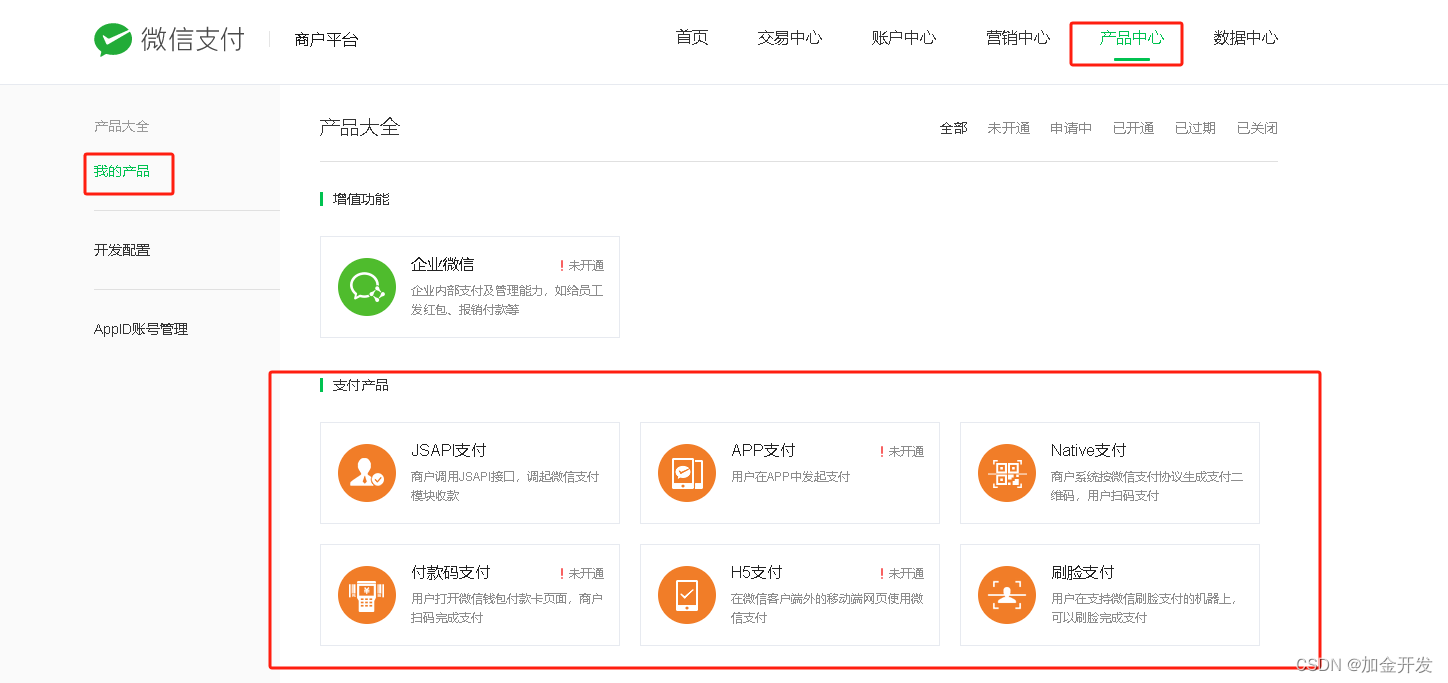The image size is (1448, 683).
Task: Open the 数据中心 top menu
Action: click(1246, 38)
